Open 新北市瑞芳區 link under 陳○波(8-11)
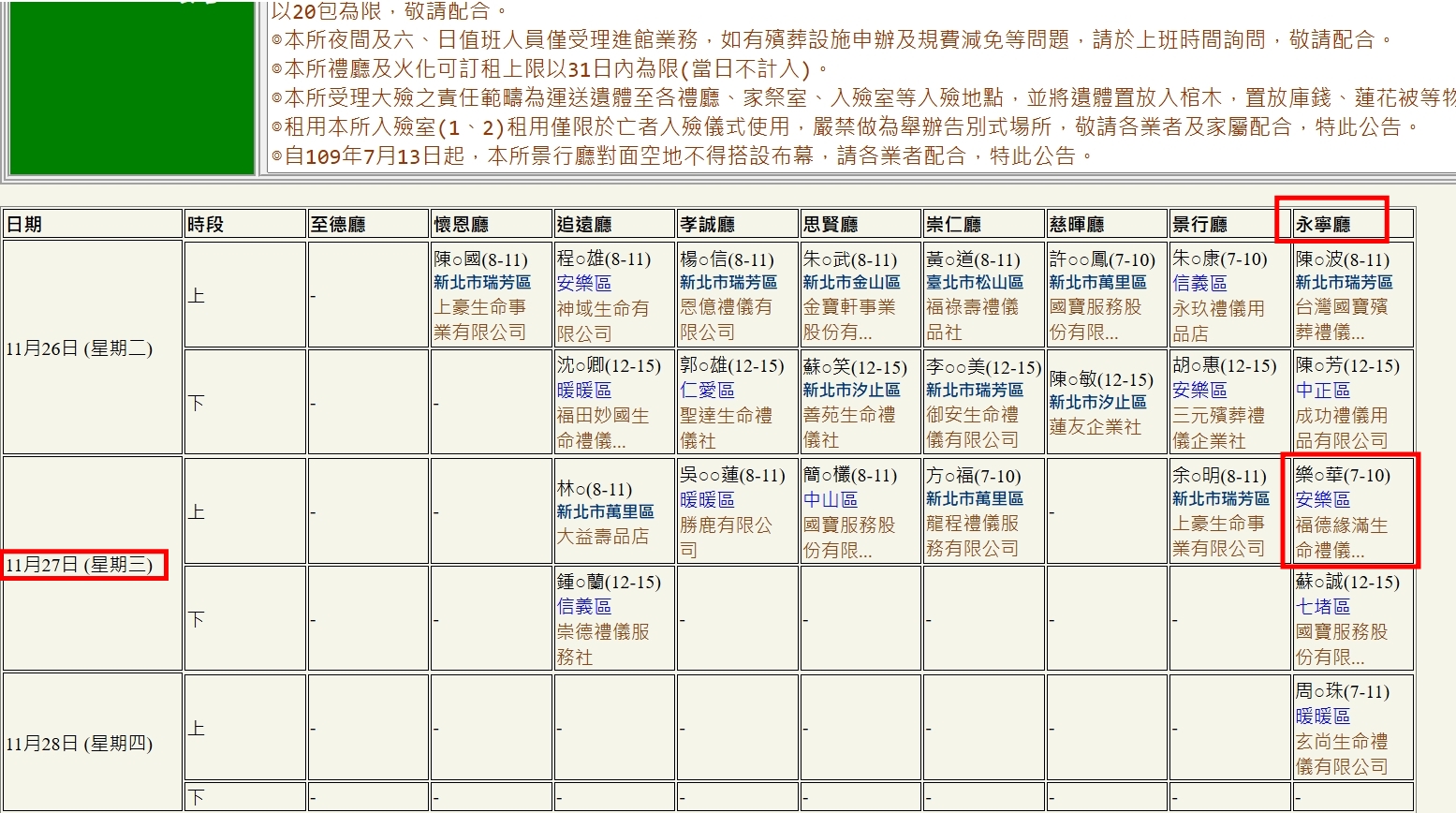 (x=1344, y=282)
